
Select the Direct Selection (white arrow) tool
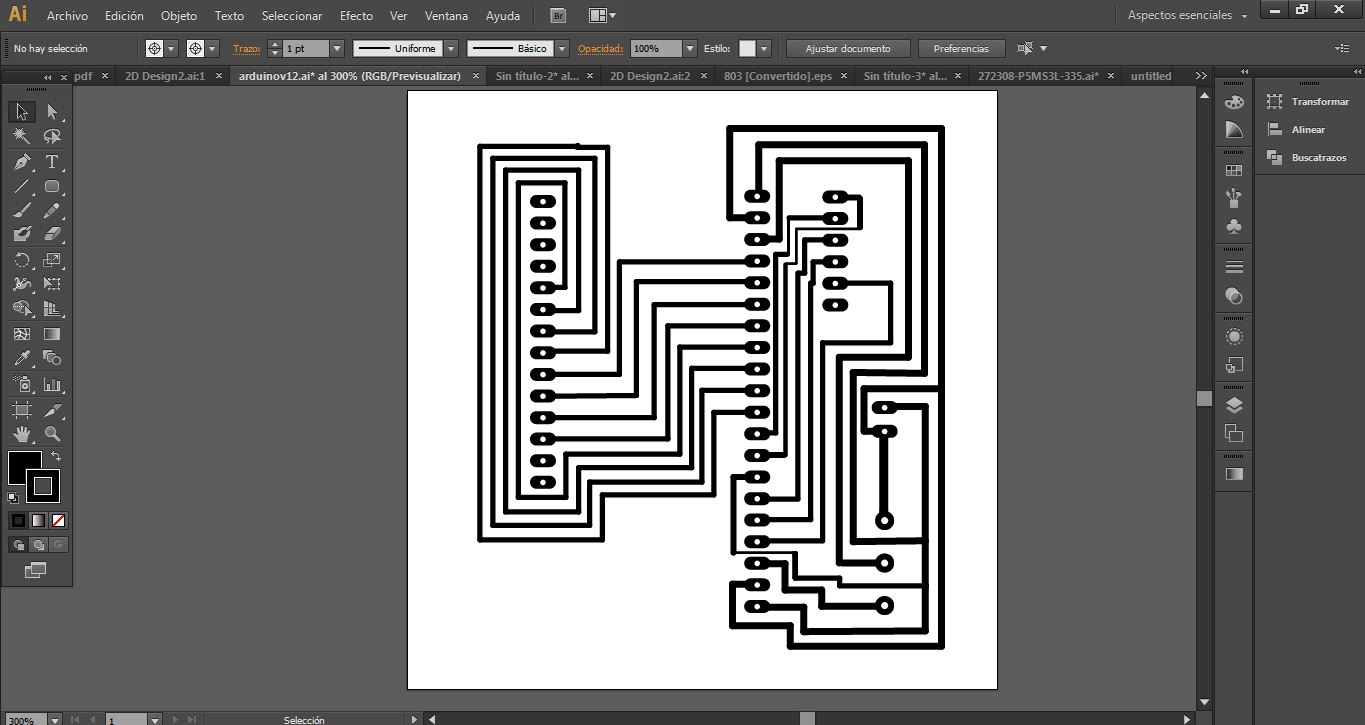pos(52,112)
